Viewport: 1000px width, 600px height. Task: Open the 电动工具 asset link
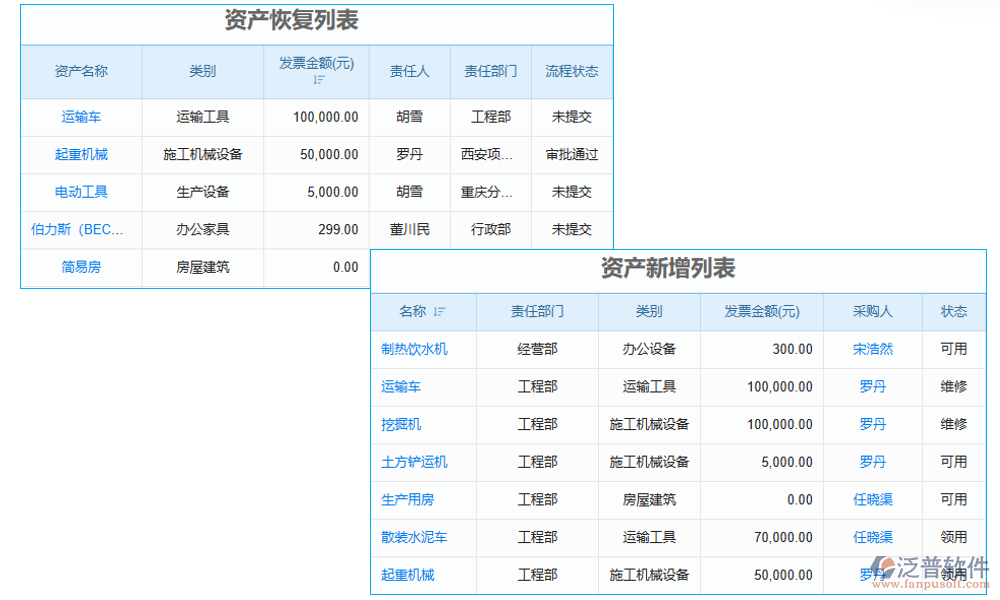point(81,192)
